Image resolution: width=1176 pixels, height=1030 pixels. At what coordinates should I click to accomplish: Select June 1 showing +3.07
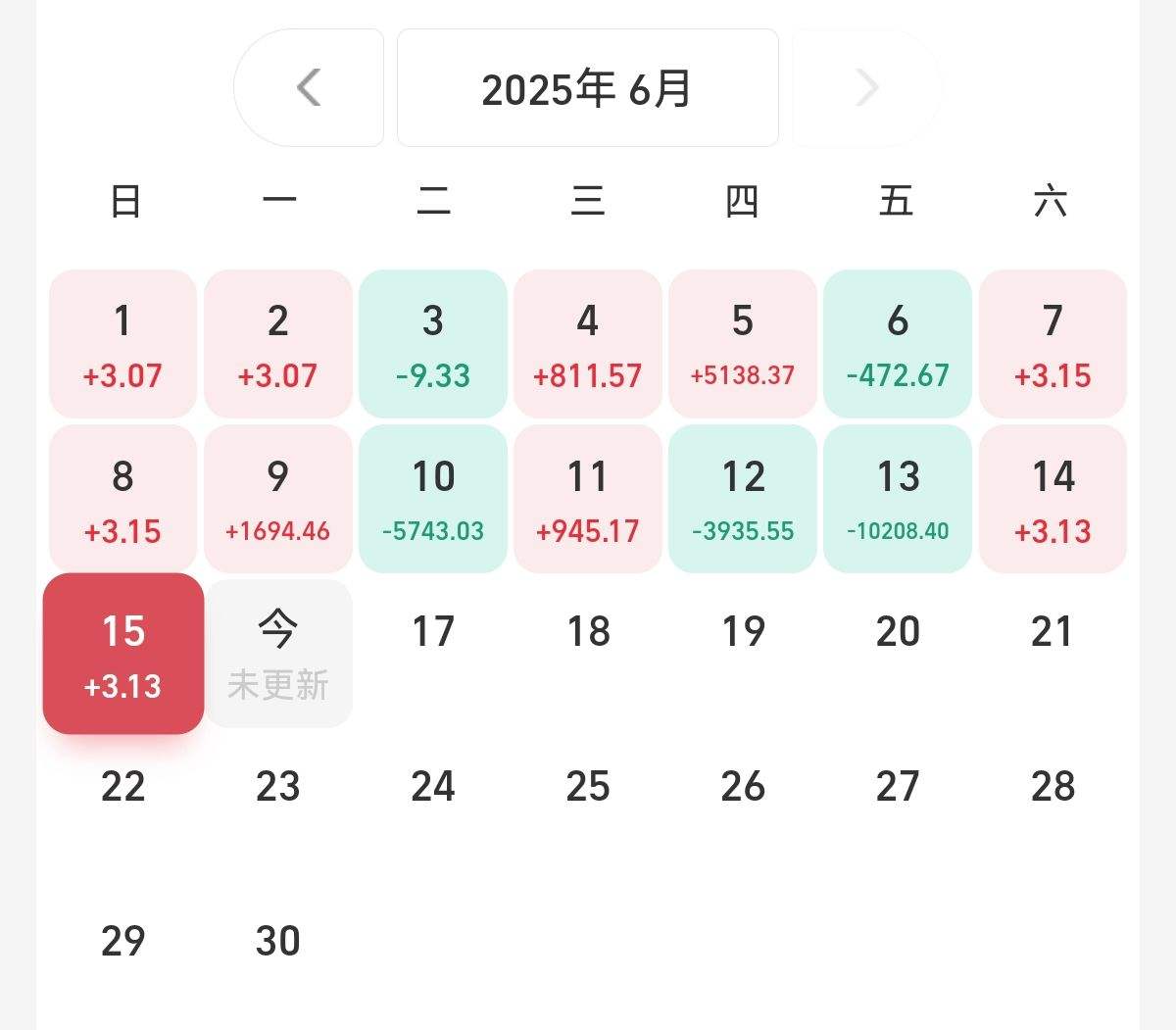pos(123,344)
